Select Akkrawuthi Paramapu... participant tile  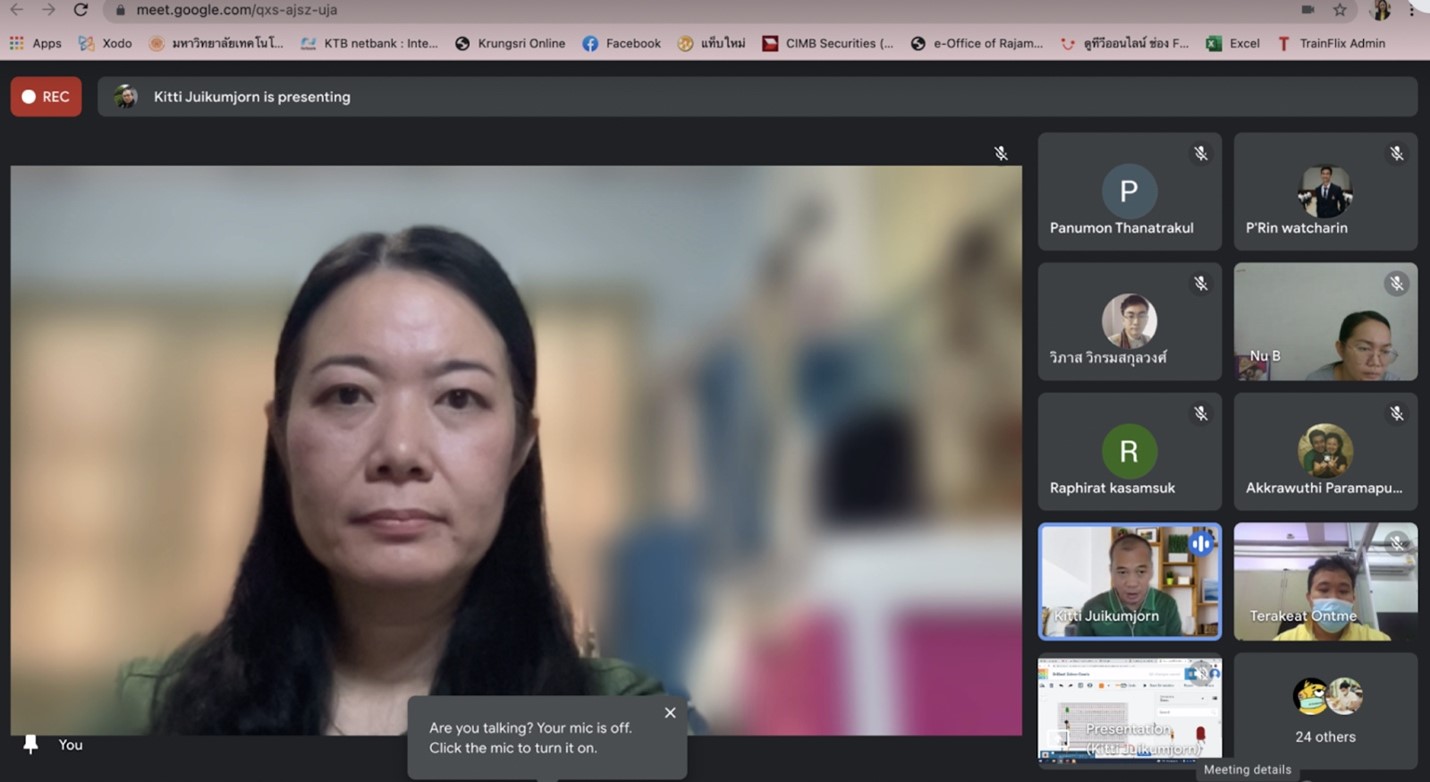pos(1325,451)
